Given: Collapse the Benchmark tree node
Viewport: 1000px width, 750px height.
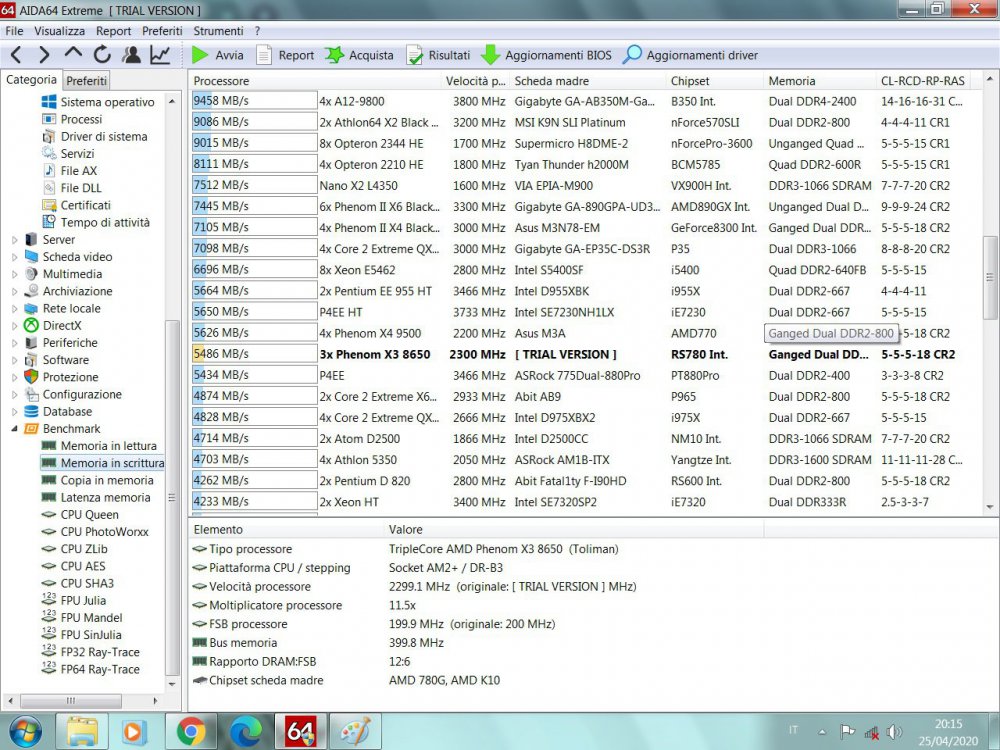Looking at the screenshot, I should (x=14, y=428).
